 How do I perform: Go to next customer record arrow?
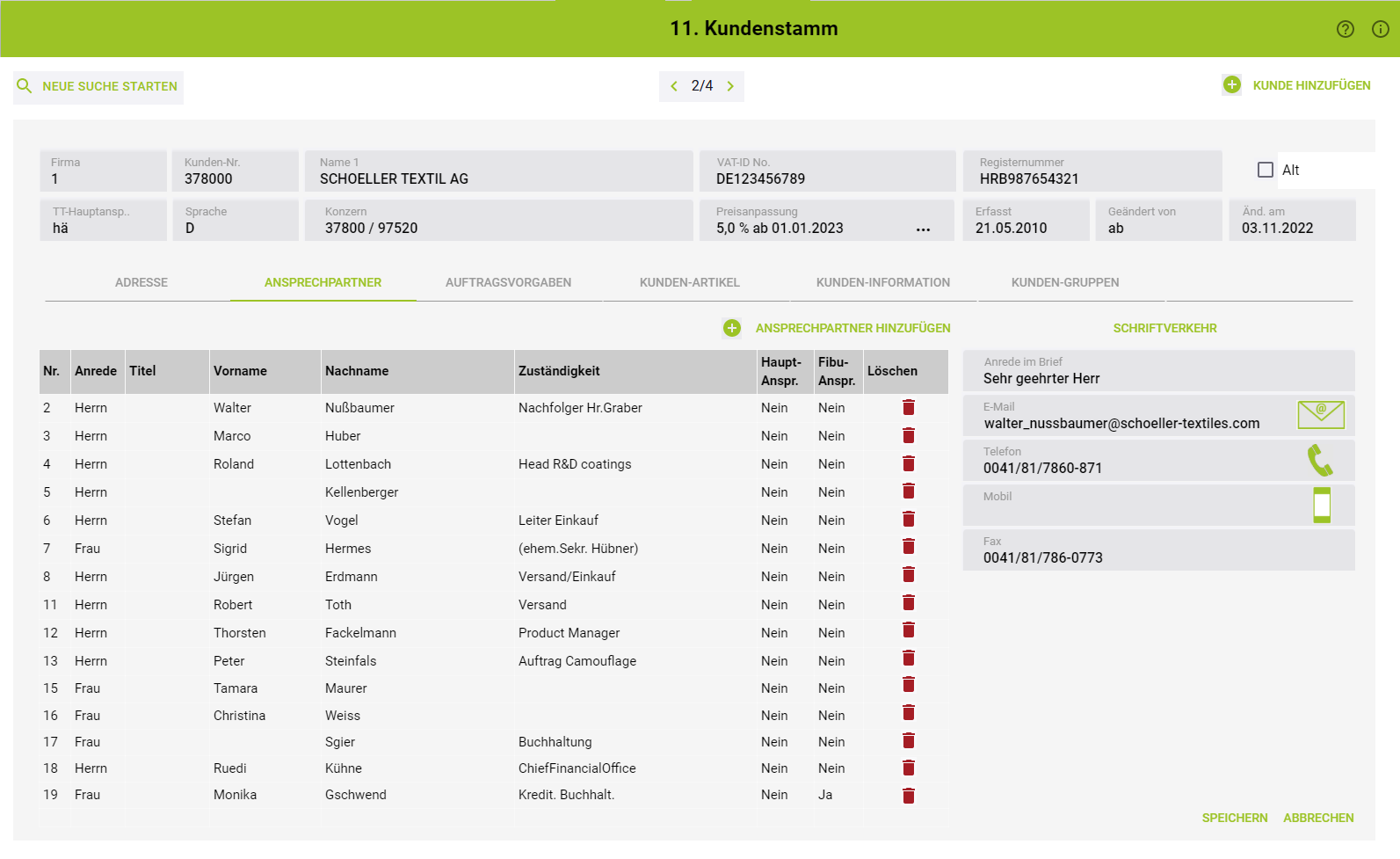(x=730, y=86)
